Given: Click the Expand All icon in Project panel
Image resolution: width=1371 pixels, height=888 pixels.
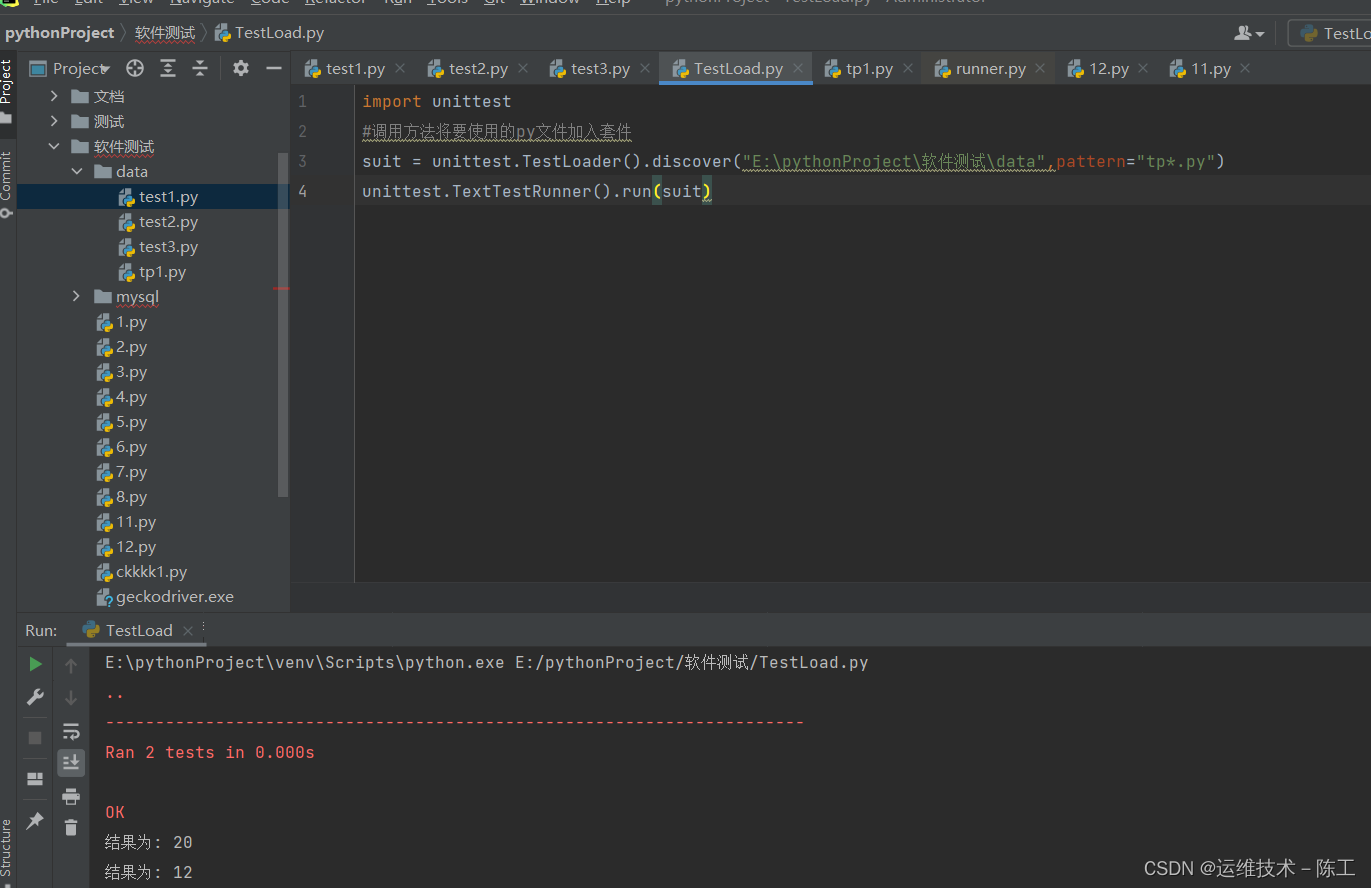Looking at the screenshot, I should pyautogui.click(x=168, y=68).
